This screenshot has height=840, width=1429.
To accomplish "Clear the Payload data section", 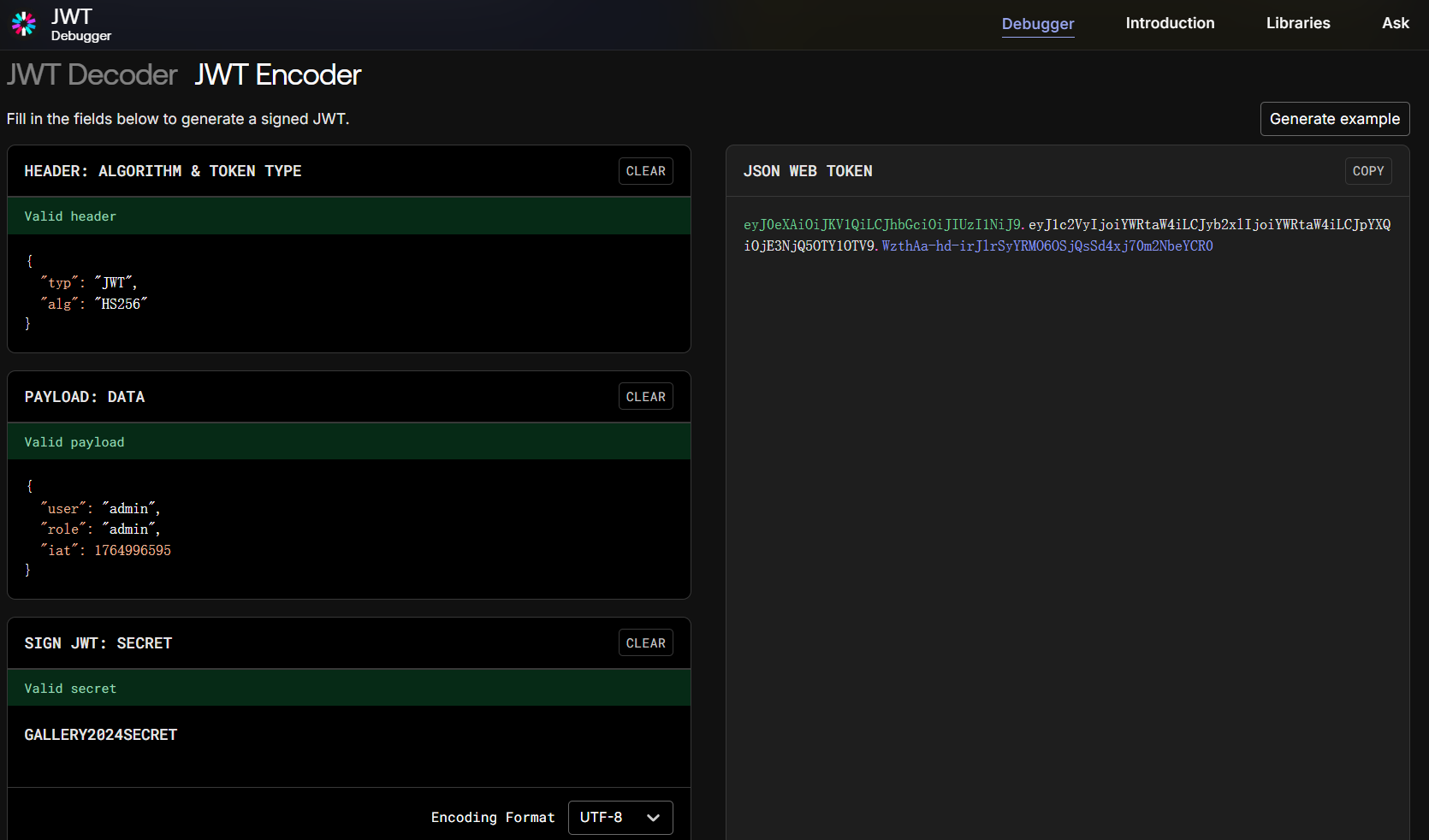I will coord(645,397).
